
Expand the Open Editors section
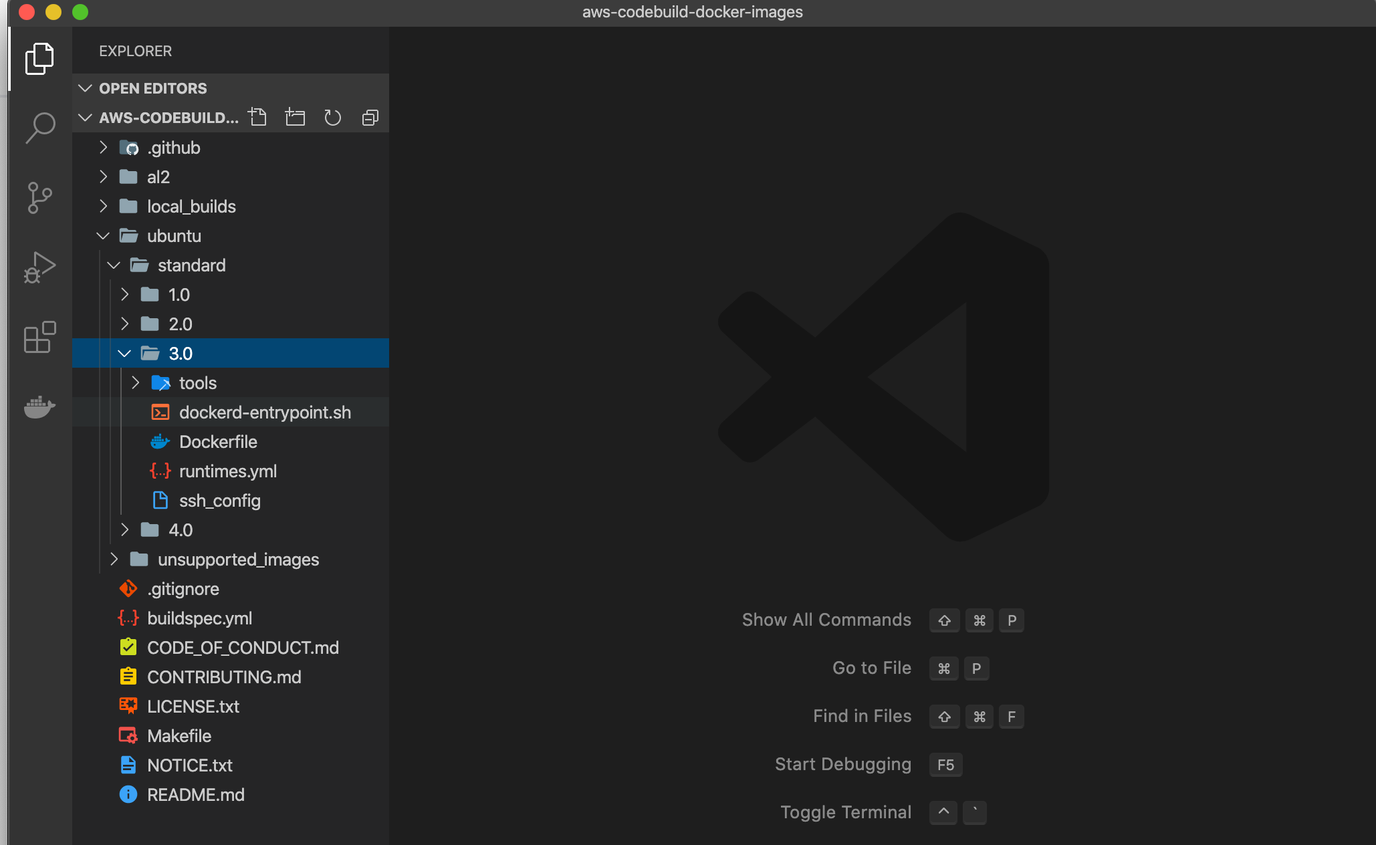coord(86,88)
